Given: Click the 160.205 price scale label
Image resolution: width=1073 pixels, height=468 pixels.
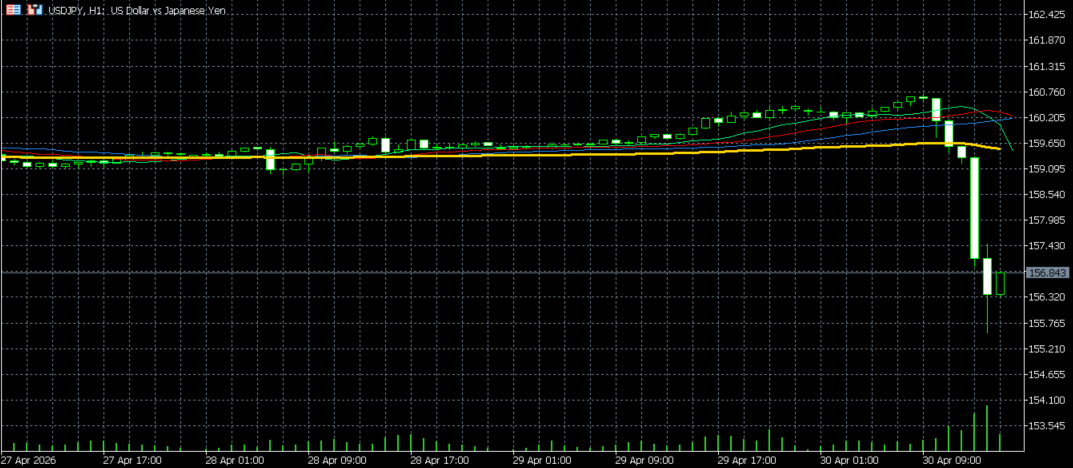Looking at the screenshot, I should (x=1048, y=118).
